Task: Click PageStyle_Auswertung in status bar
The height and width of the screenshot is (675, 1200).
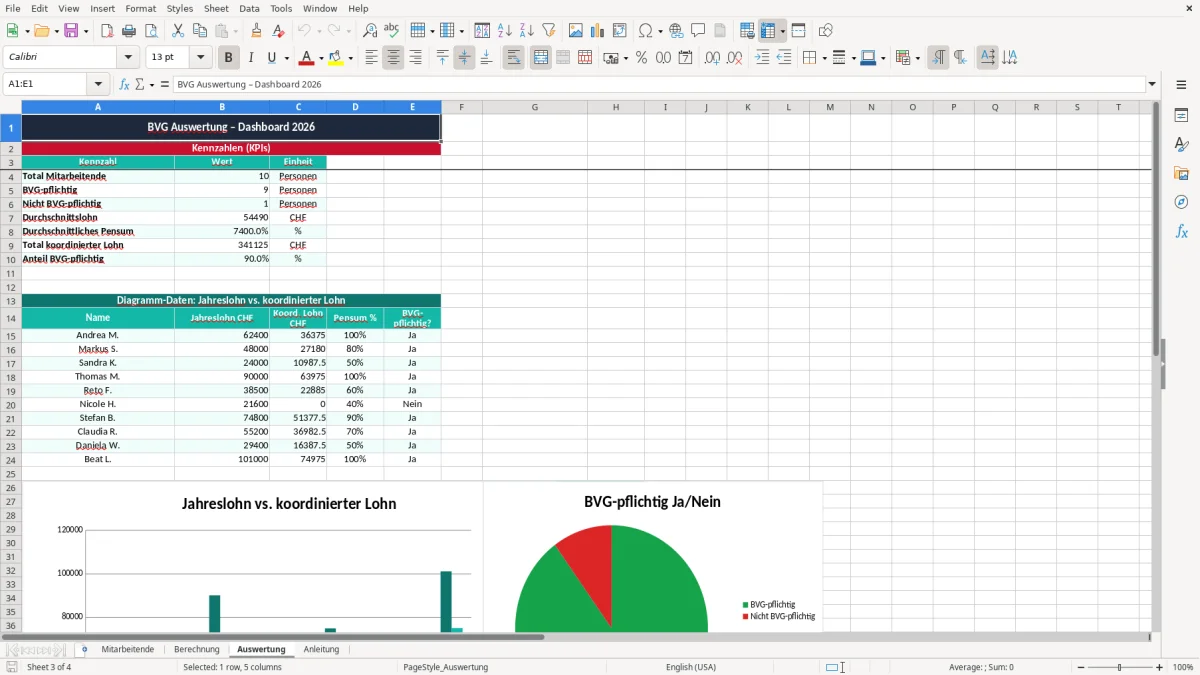Action: pyautogui.click(x=445, y=667)
